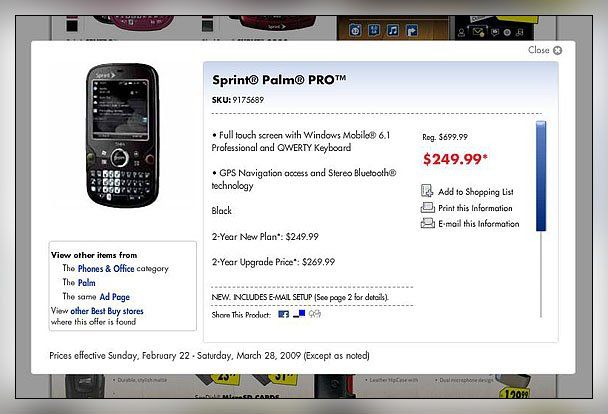Click the printer icon beside Print this Information
Screen dimensions: 608x414
(x=428, y=208)
